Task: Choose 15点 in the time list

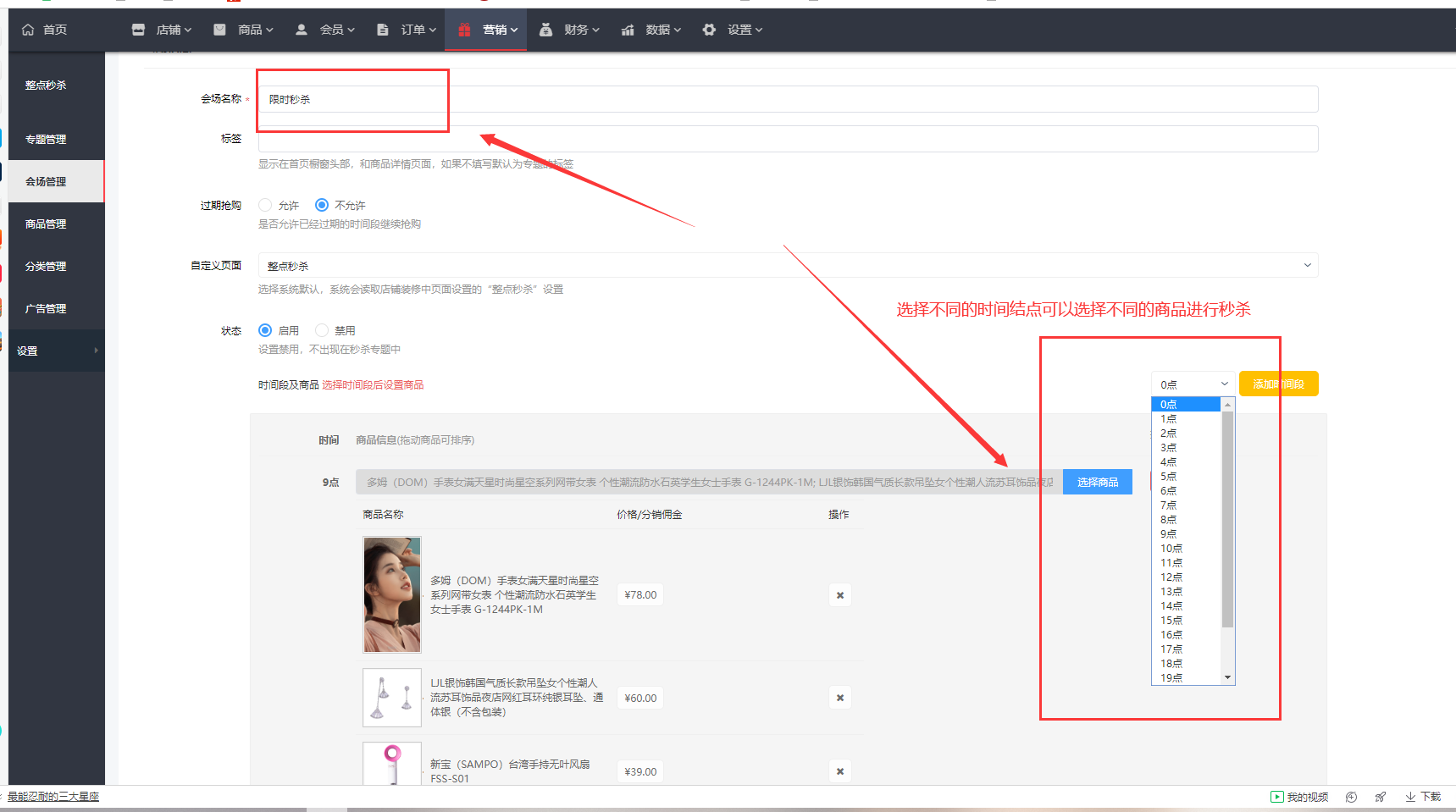Action: tap(1186, 621)
